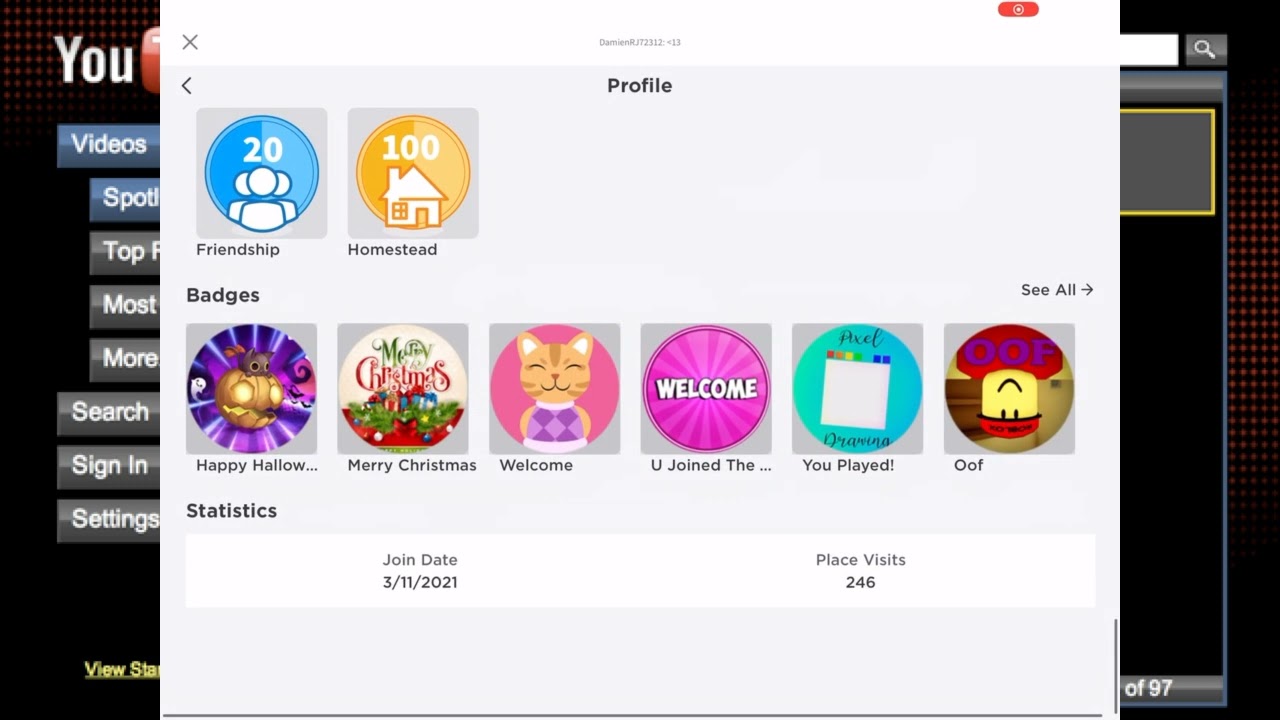Select the Pixel Drawing You Played badge

857,388
